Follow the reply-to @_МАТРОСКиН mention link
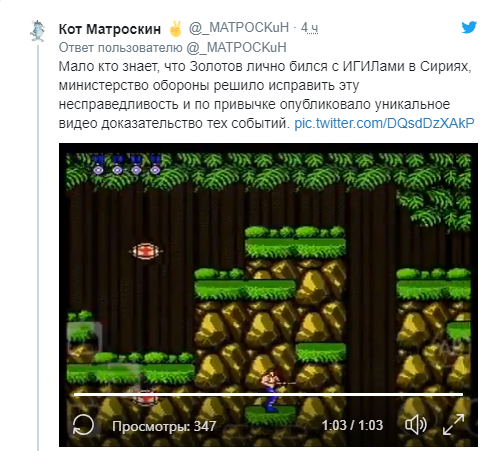The width and height of the screenshot is (497, 451). point(236,48)
